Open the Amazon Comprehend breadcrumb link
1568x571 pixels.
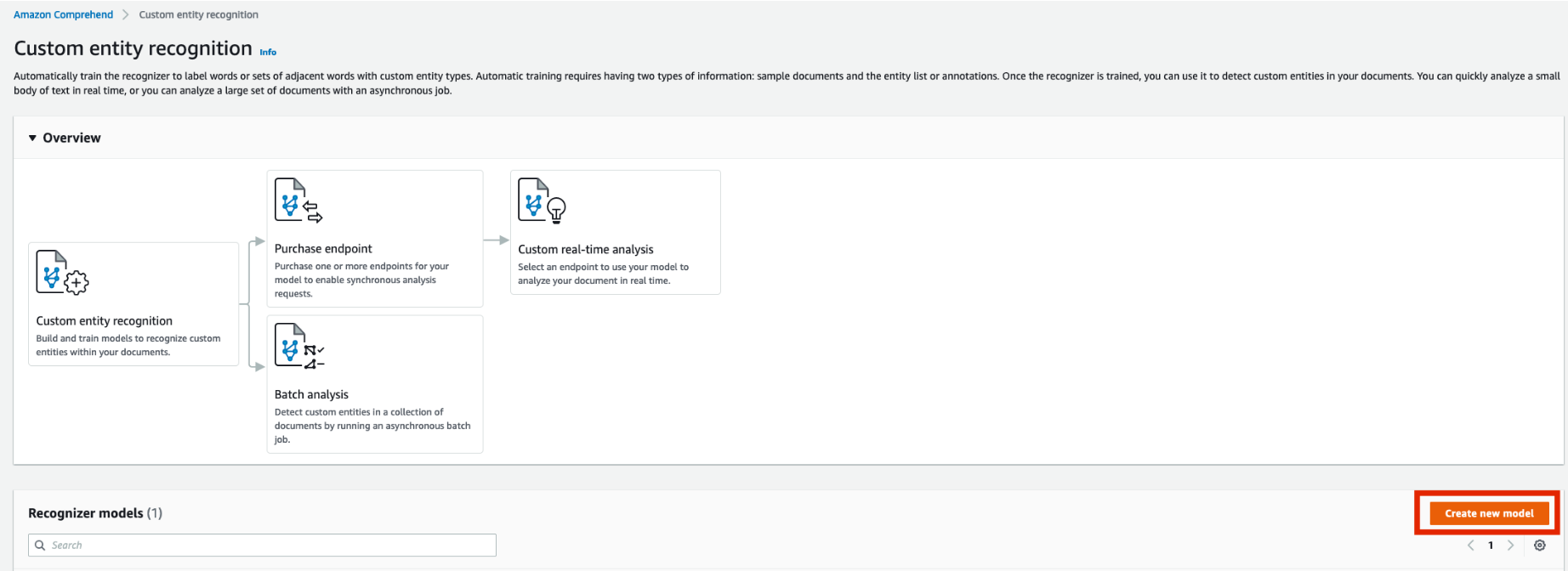point(63,14)
